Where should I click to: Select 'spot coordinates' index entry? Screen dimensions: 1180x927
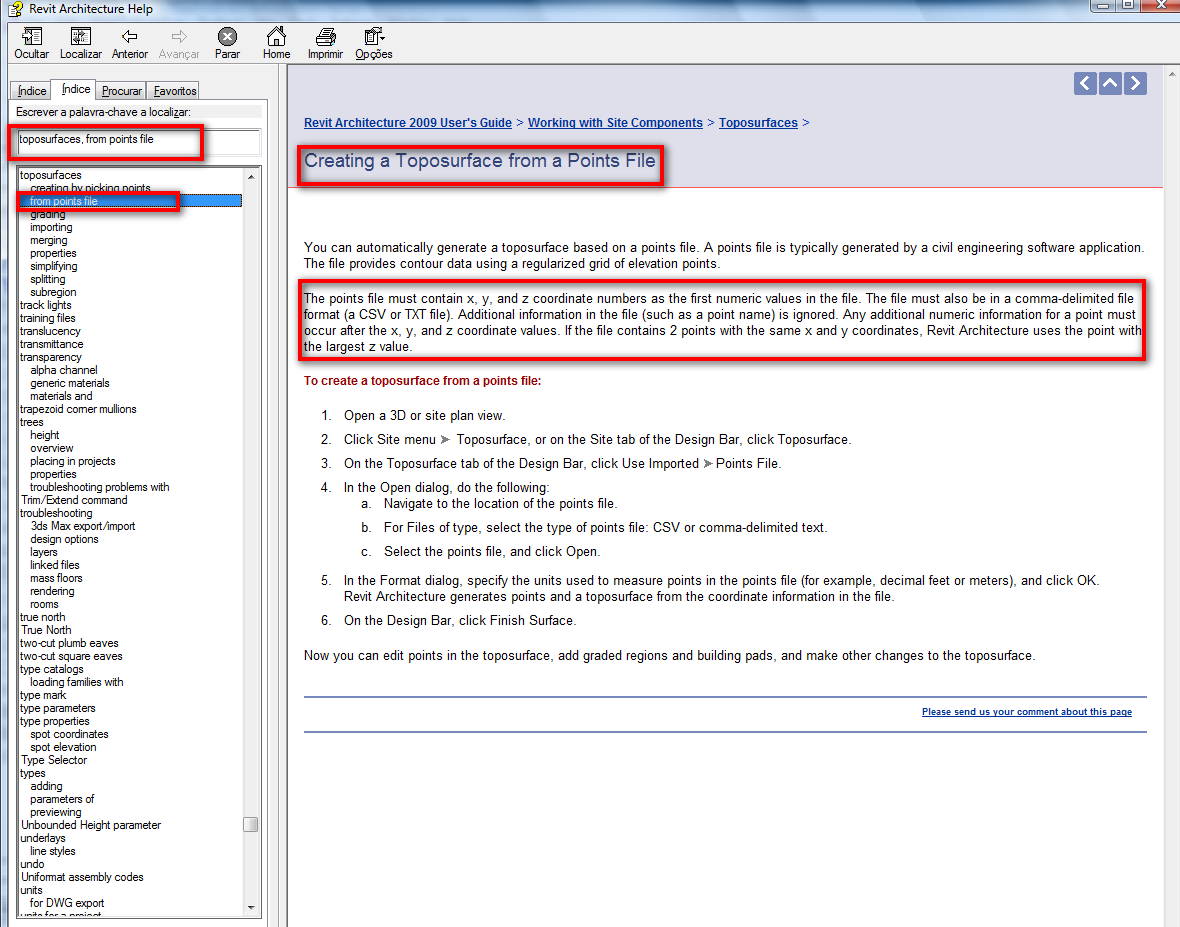[x=68, y=734]
